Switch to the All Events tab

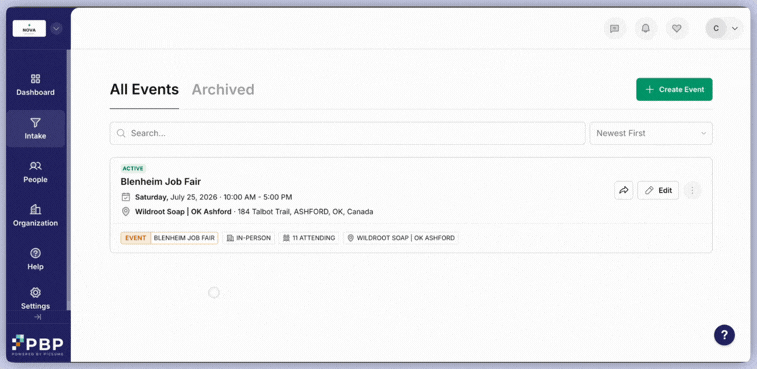point(144,89)
